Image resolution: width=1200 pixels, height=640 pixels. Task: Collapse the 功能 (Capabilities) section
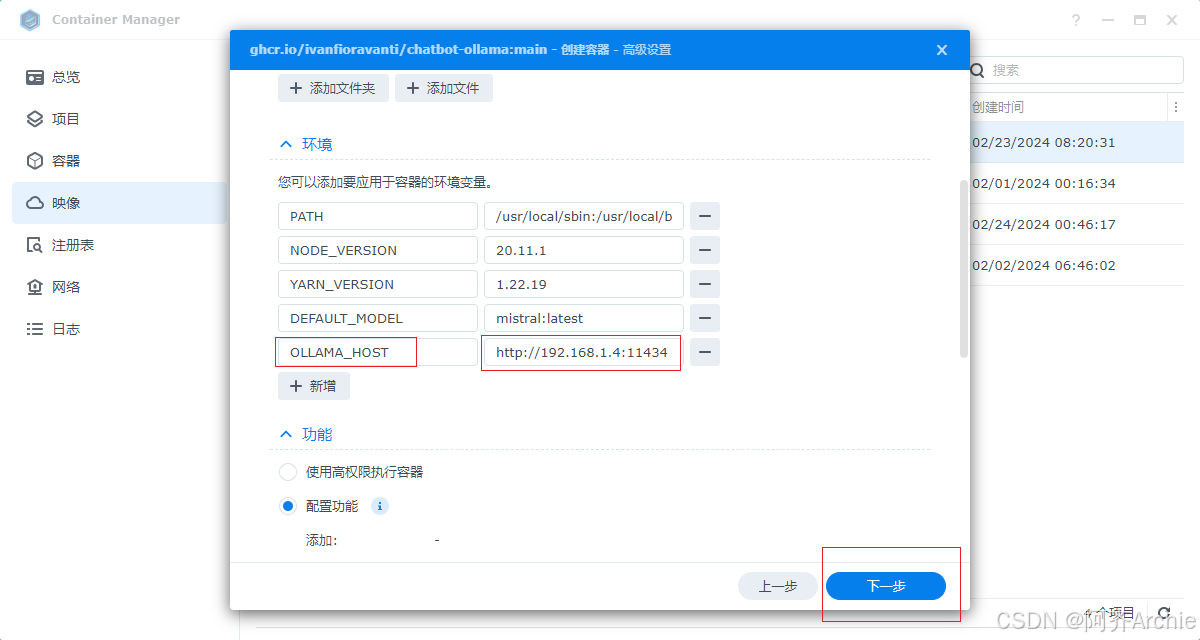click(286, 433)
